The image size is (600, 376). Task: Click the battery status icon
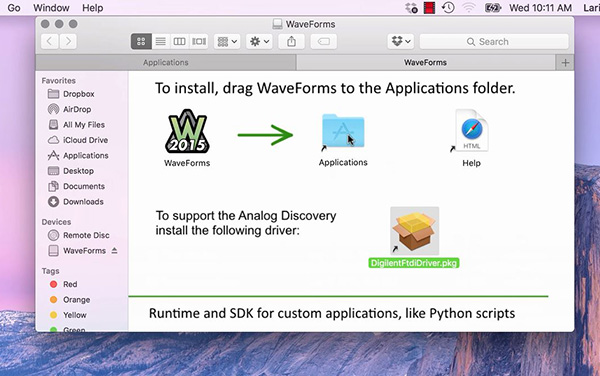[x=492, y=8]
